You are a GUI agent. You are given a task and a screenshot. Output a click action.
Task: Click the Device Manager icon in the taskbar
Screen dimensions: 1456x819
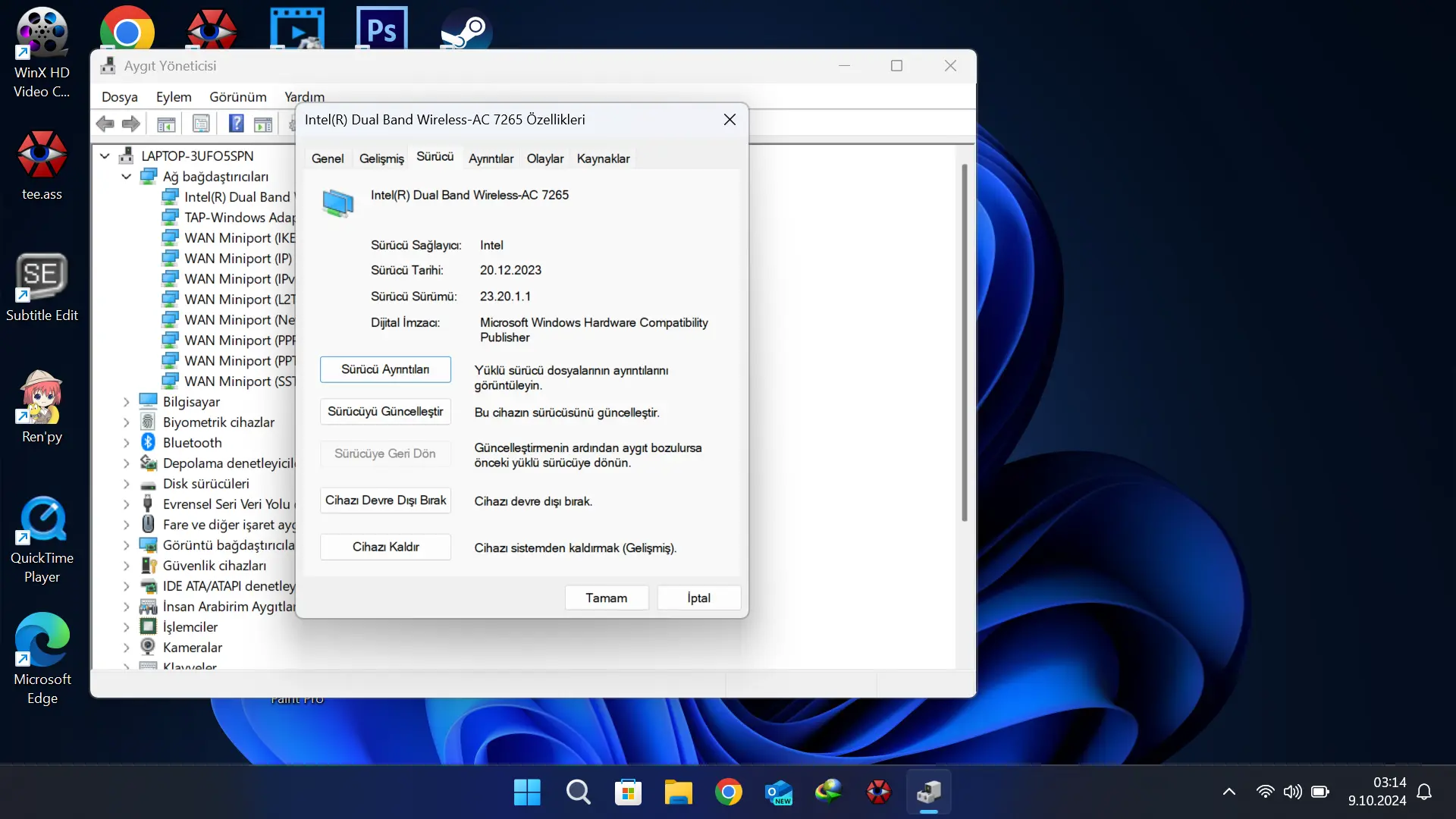coord(929,792)
